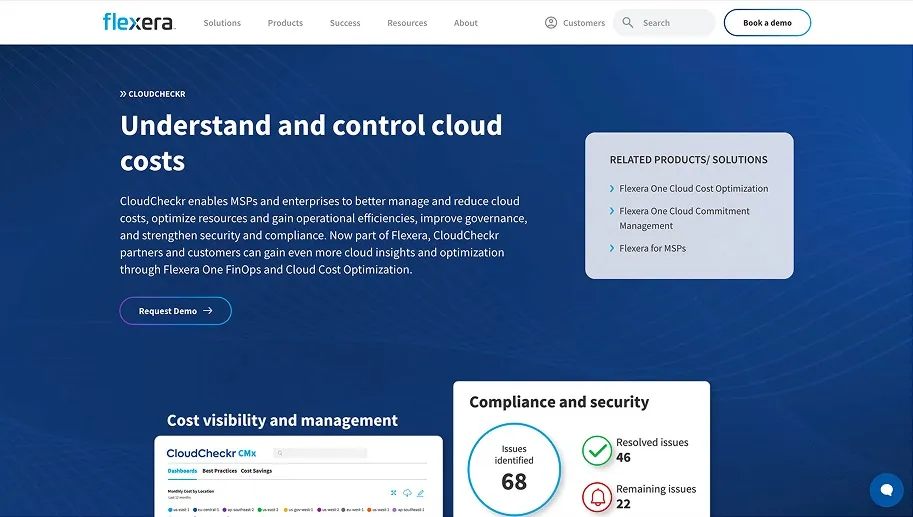Click chevron beside Flexera One Cloud Cost Optimization
This screenshot has height=517, width=913.
tap(612, 189)
